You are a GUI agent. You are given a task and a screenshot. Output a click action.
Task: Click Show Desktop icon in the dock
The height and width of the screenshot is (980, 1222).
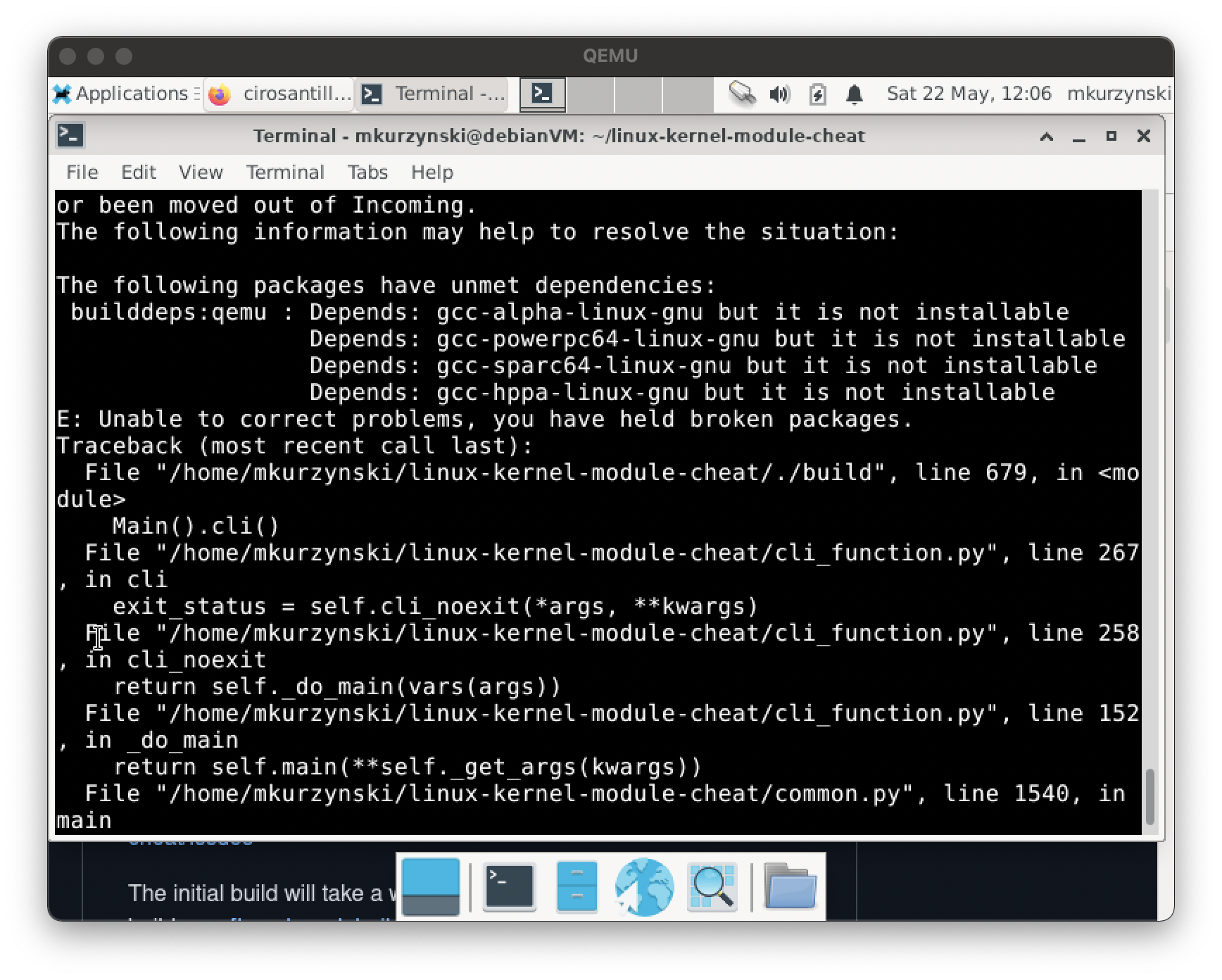pos(431,887)
